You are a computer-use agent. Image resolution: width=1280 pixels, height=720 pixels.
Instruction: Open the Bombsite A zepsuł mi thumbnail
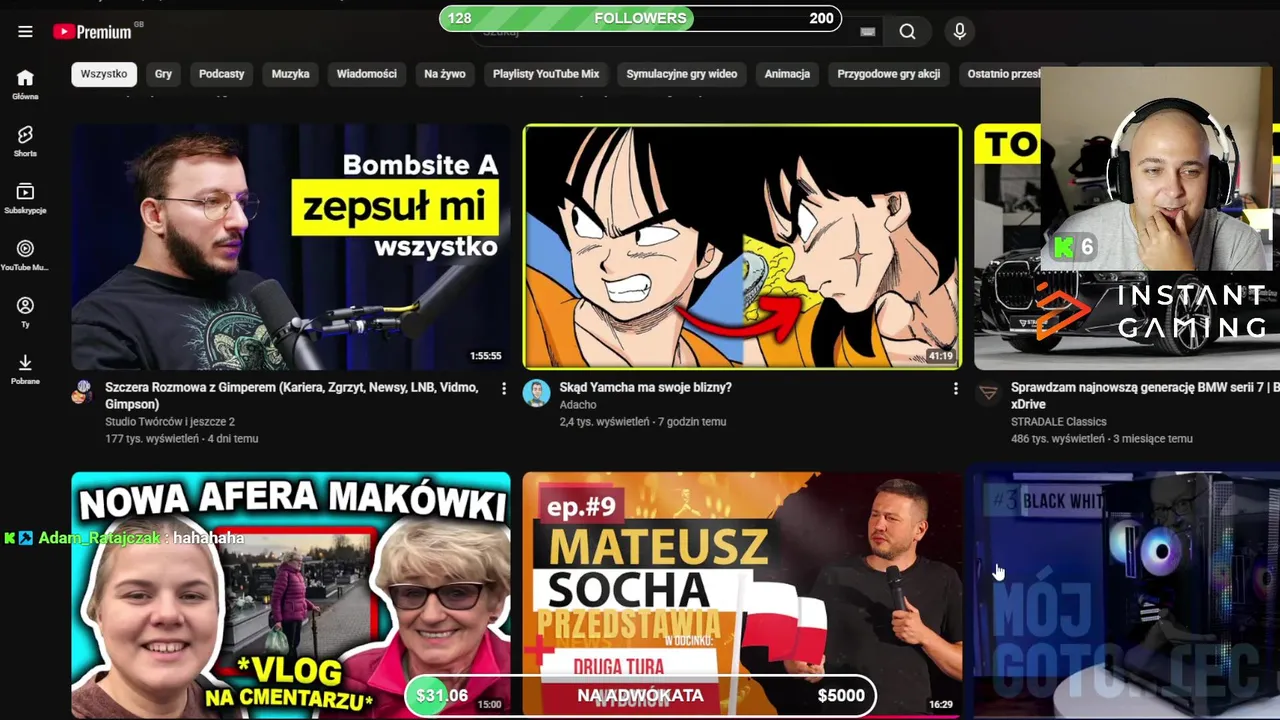point(291,247)
